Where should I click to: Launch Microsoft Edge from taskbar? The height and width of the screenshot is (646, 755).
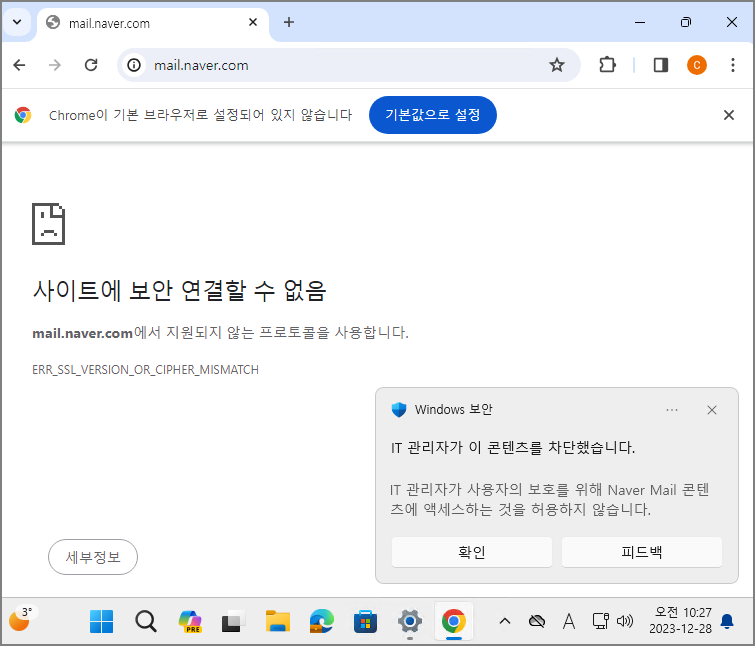point(322,621)
